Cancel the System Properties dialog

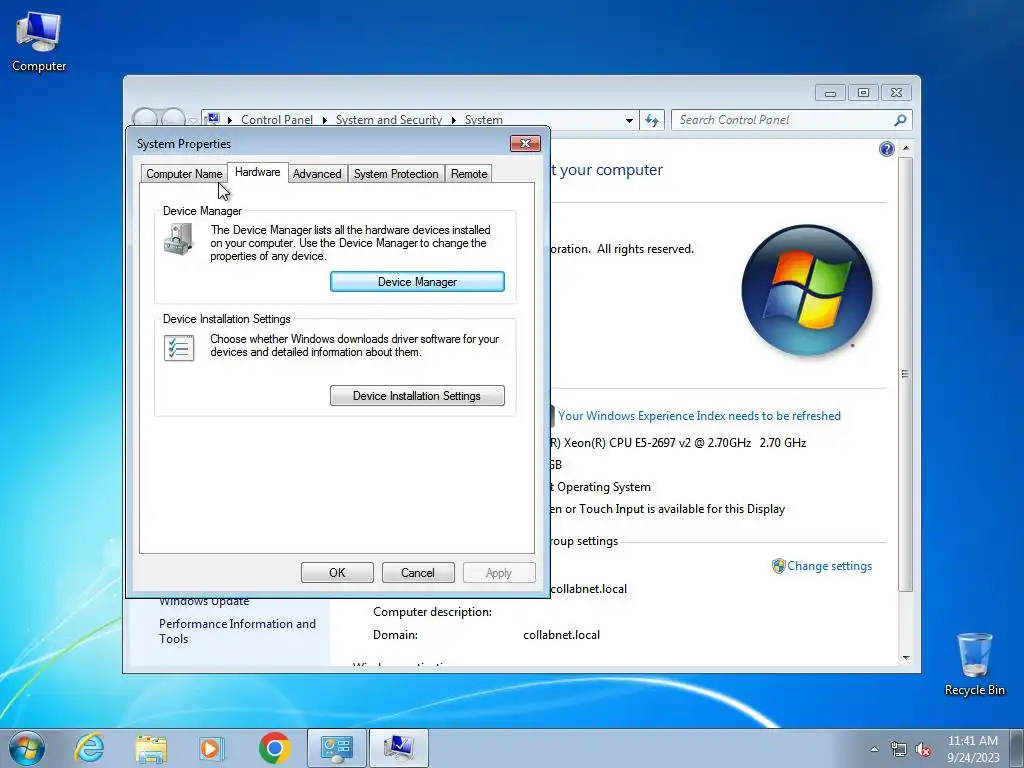(x=418, y=573)
